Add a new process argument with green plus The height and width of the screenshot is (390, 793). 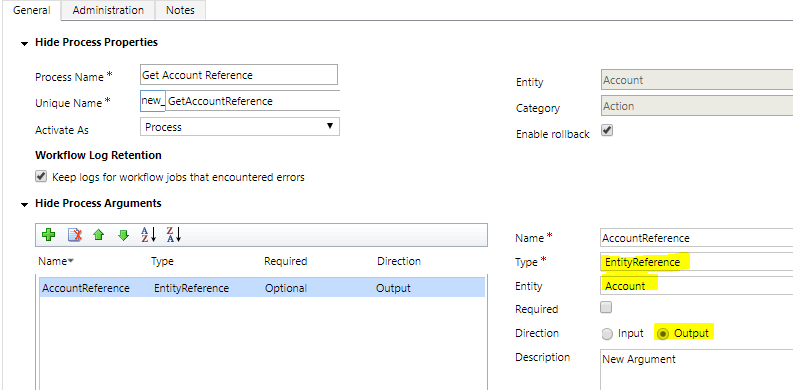click(x=49, y=235)
